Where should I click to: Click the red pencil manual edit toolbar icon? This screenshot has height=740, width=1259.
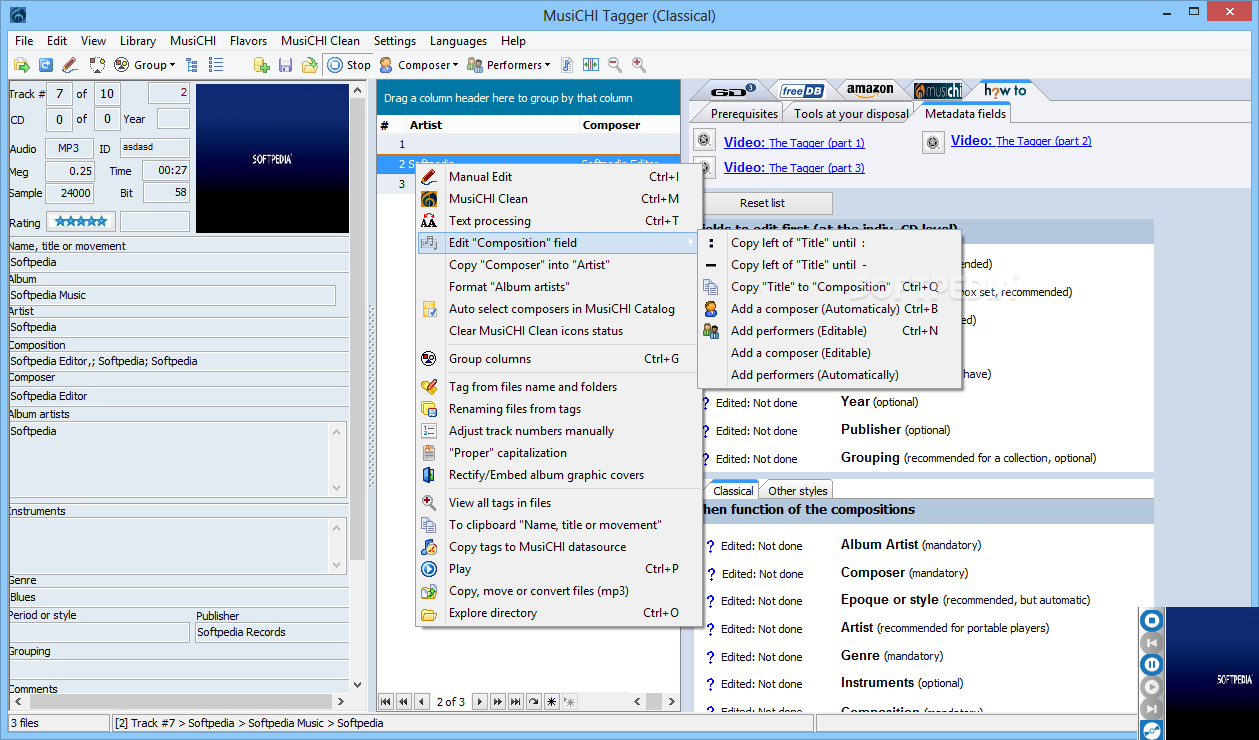coord(70,65)
